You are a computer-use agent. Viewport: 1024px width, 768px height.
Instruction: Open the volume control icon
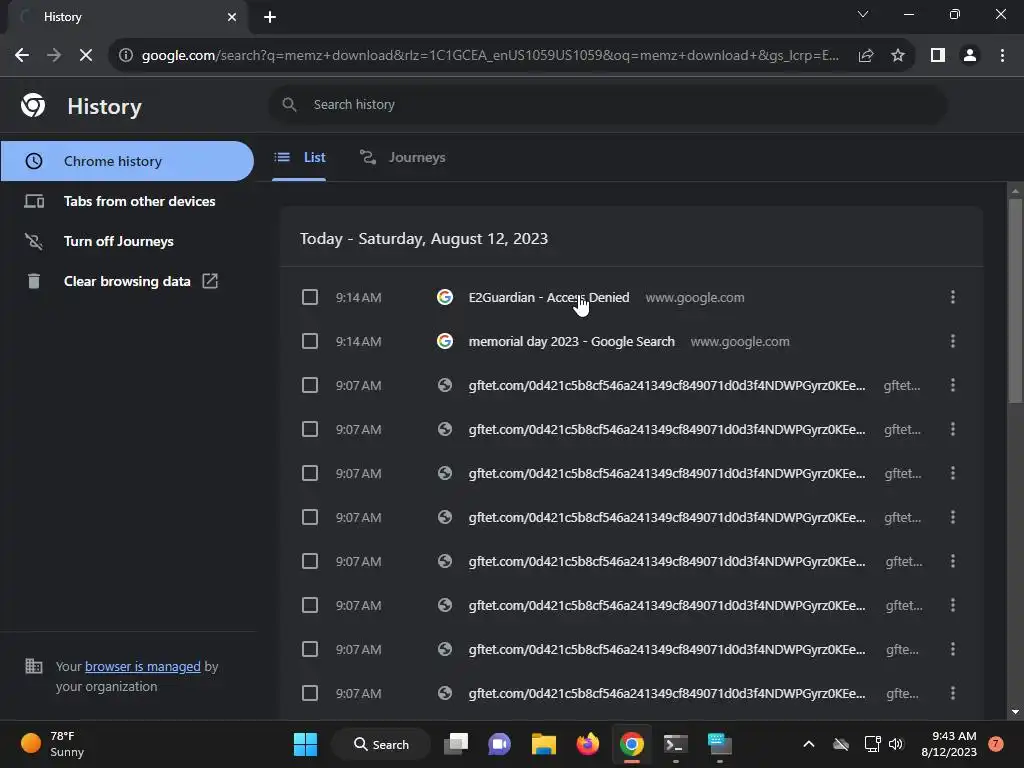point(896,744)
